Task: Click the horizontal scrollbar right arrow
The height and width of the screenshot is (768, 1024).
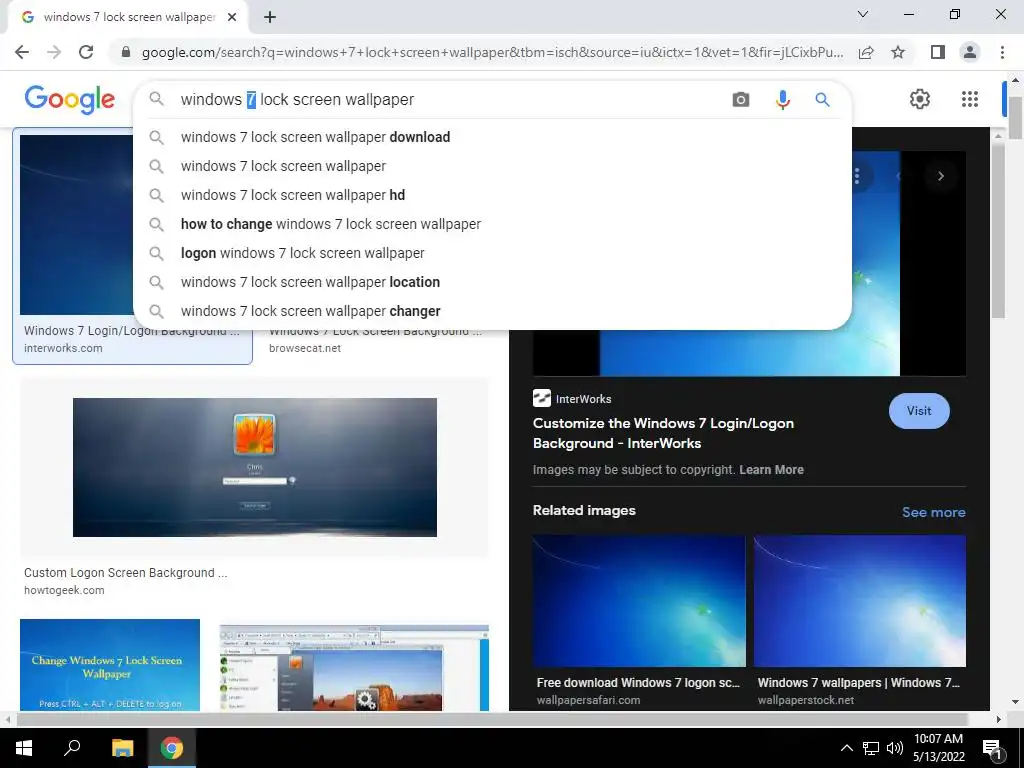Action: point(999,720)
